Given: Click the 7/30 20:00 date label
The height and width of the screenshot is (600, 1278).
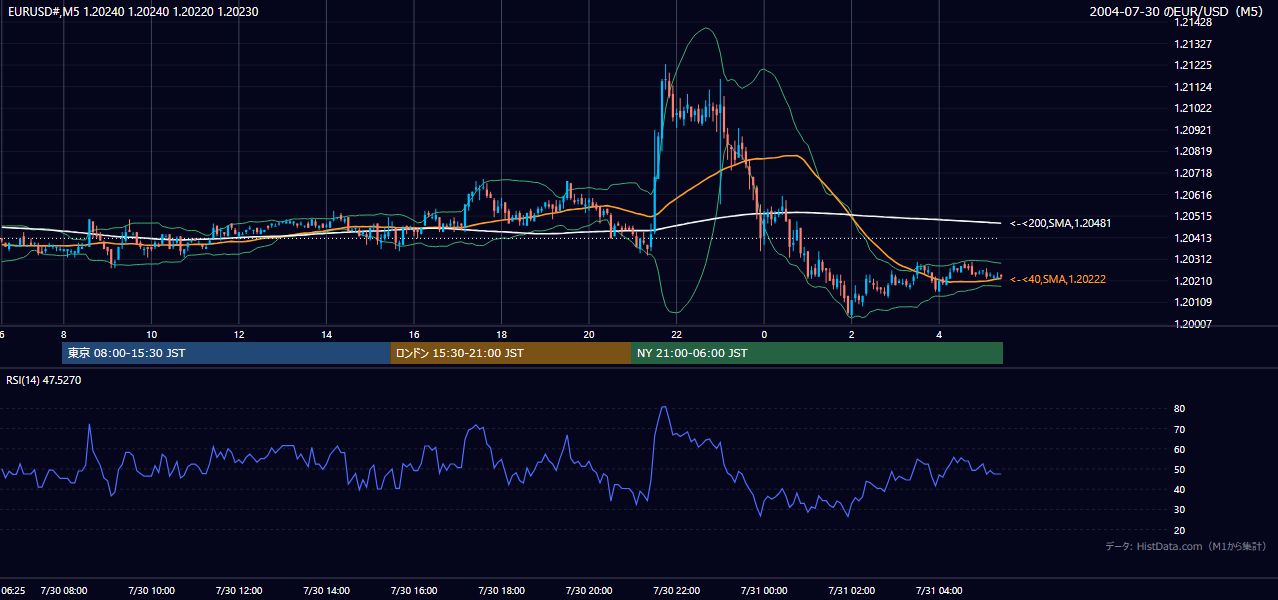Looking at the screenshot, I should point(589,591).
